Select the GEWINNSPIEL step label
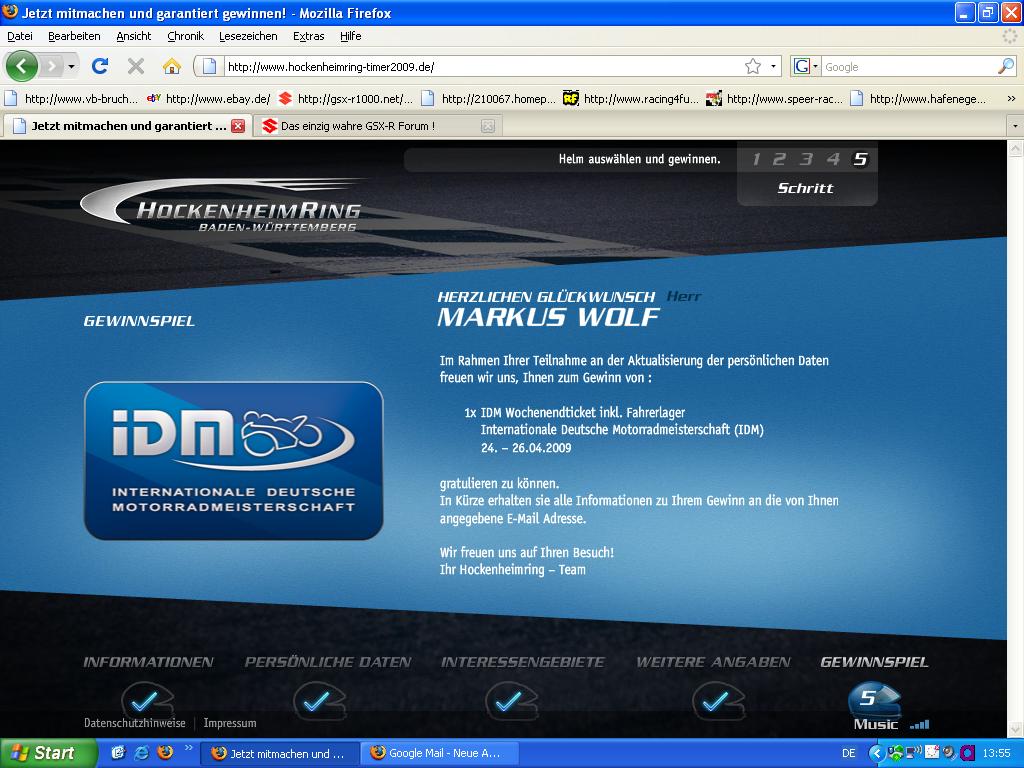The height and width of the screenshot is (768, 1024). (x=874, y=662)
